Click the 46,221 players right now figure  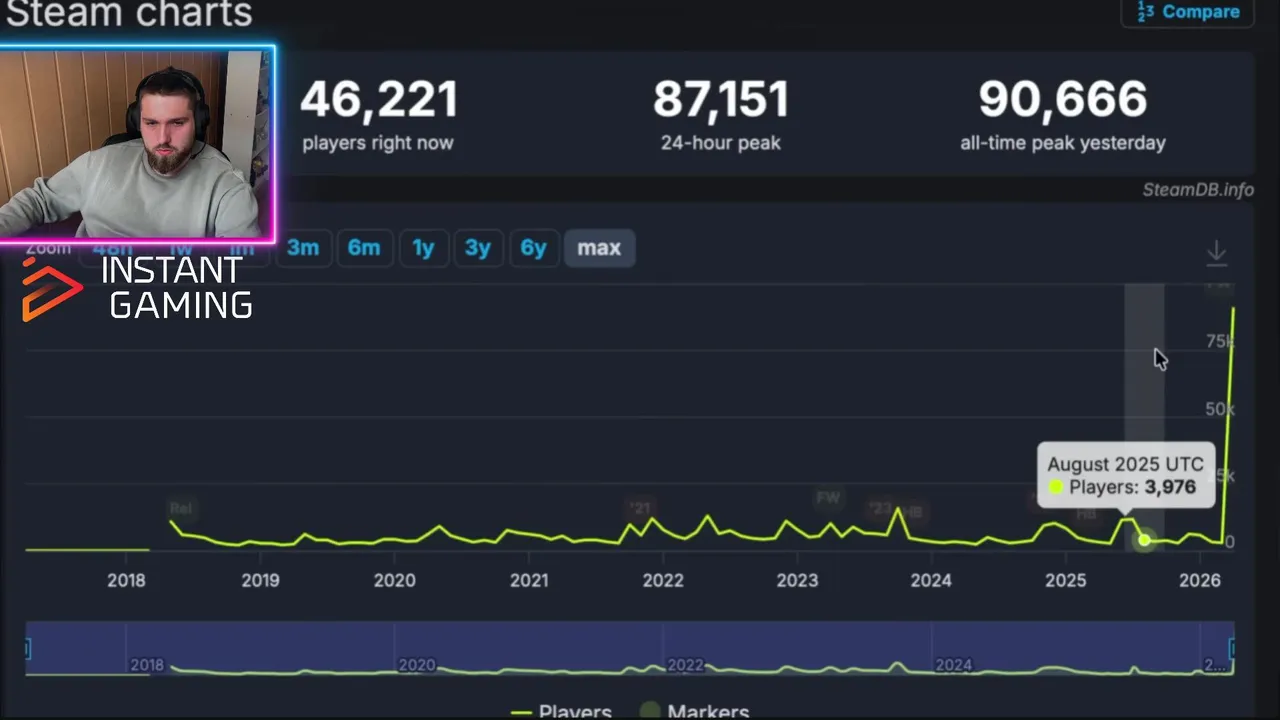click(x=379, y=99)
